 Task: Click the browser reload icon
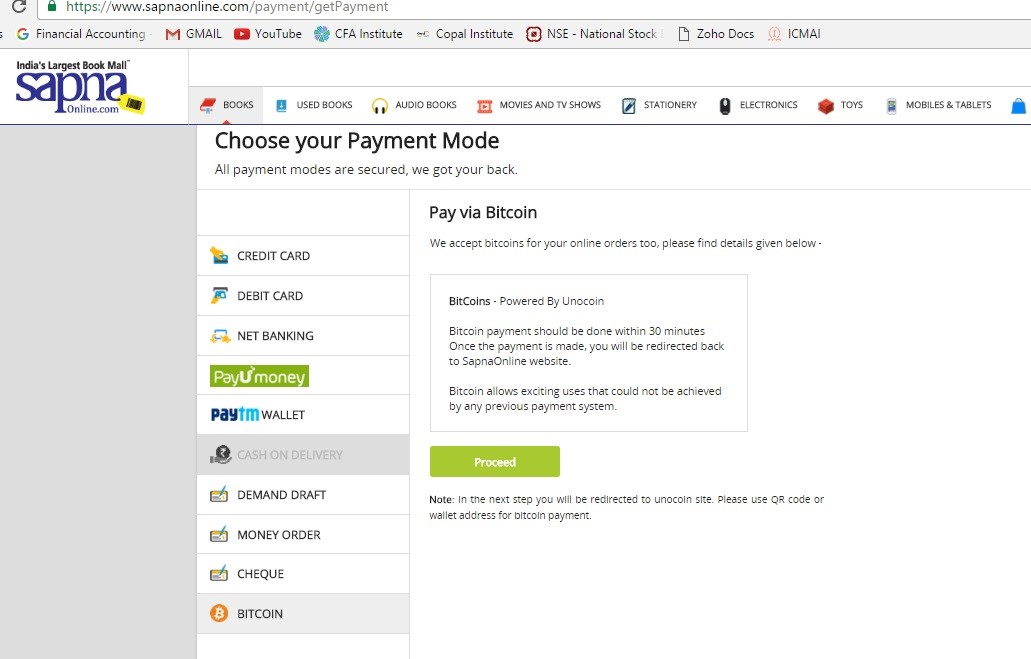point(19,7)
